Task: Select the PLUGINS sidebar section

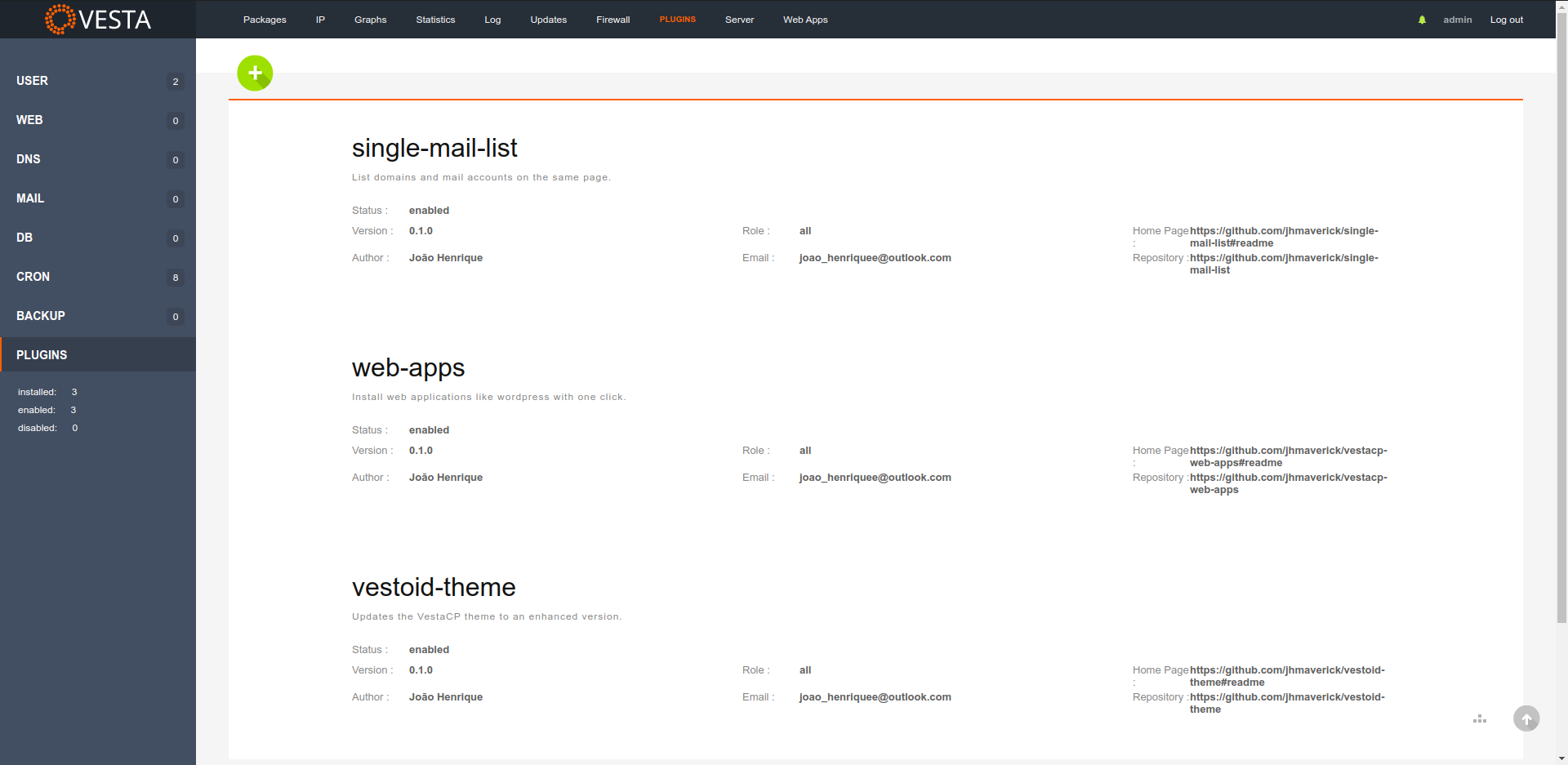Action: click(x=98, y=354)
